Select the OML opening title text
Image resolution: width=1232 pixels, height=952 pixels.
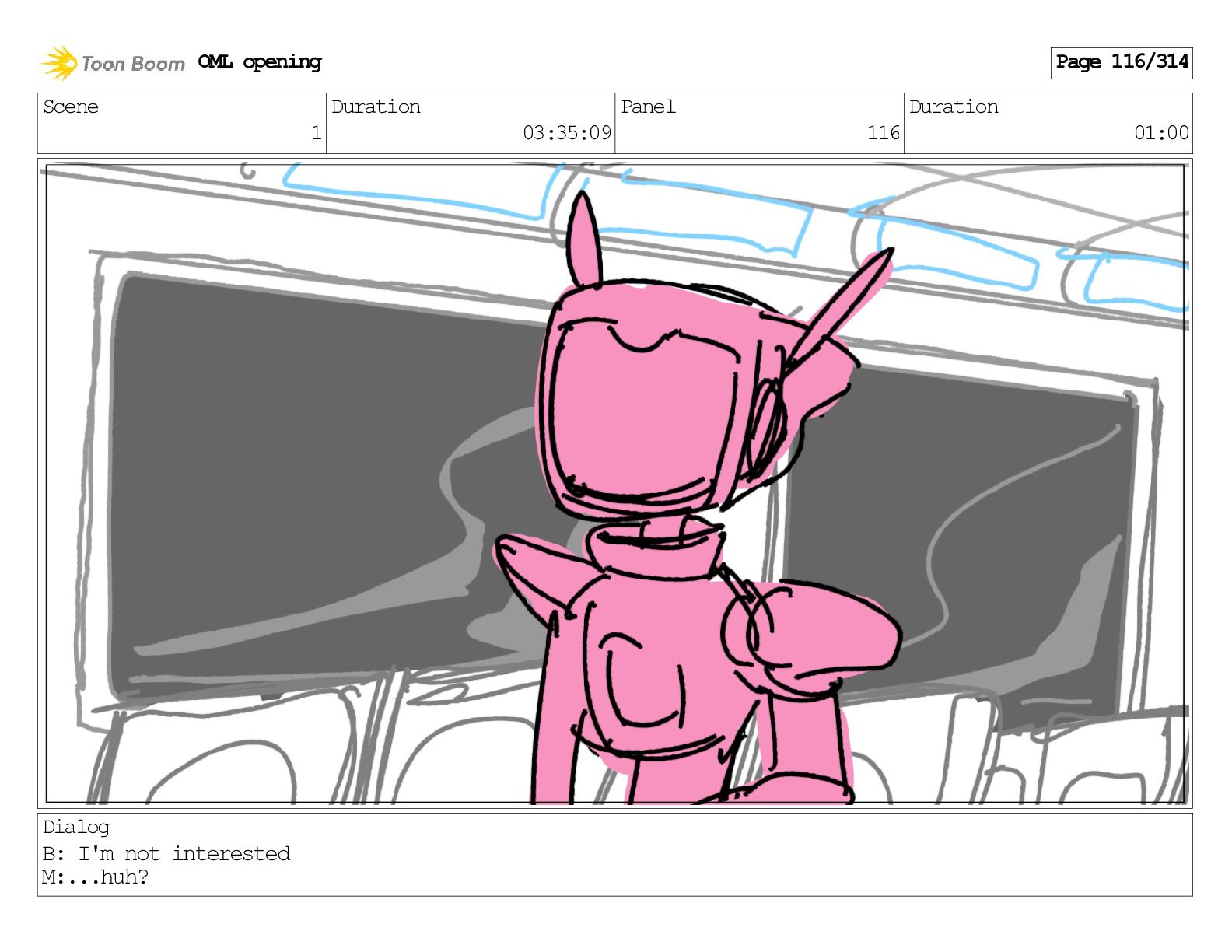(260, 62)
